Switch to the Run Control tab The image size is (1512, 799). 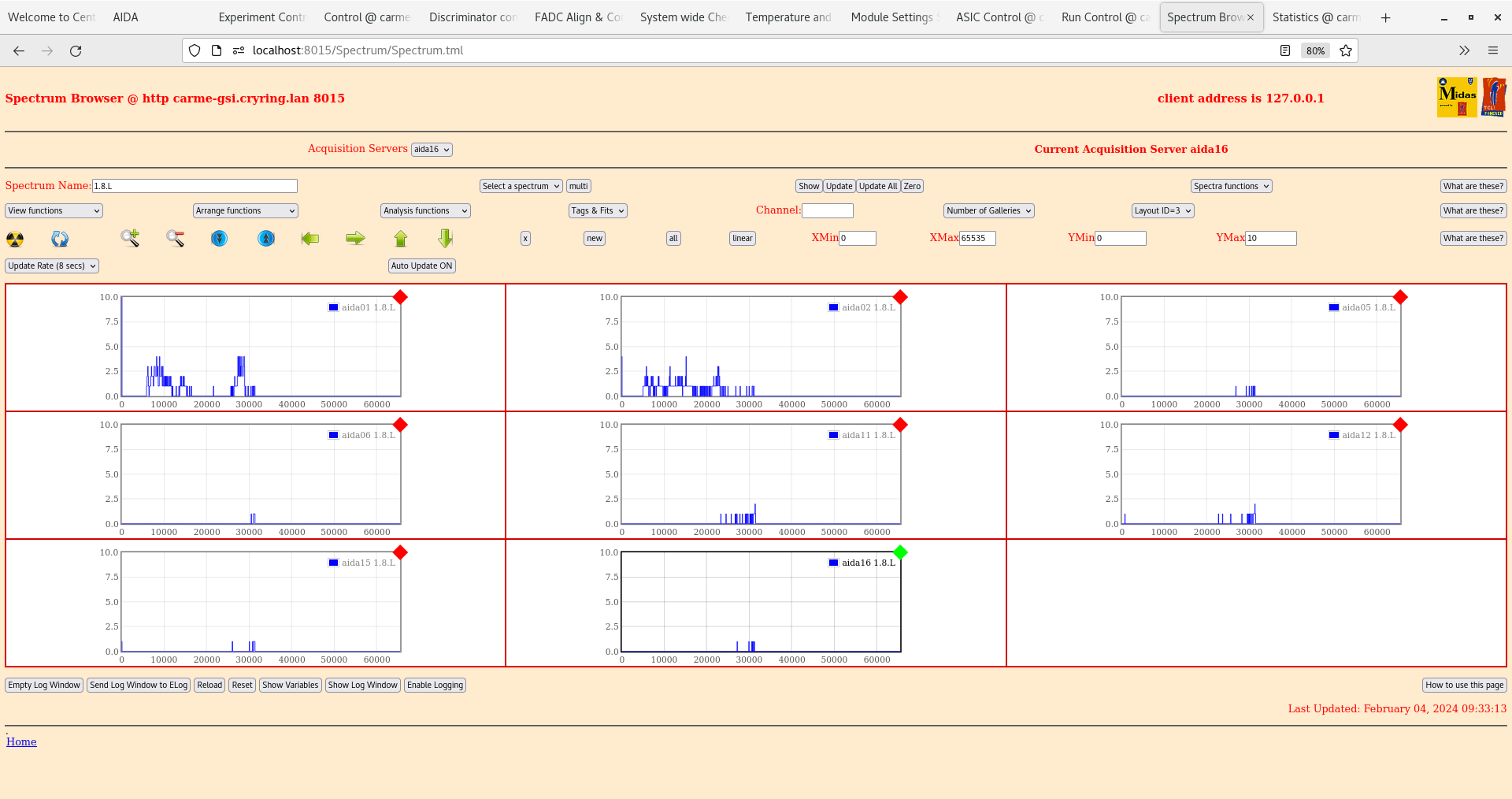(x=1104, y=17)
